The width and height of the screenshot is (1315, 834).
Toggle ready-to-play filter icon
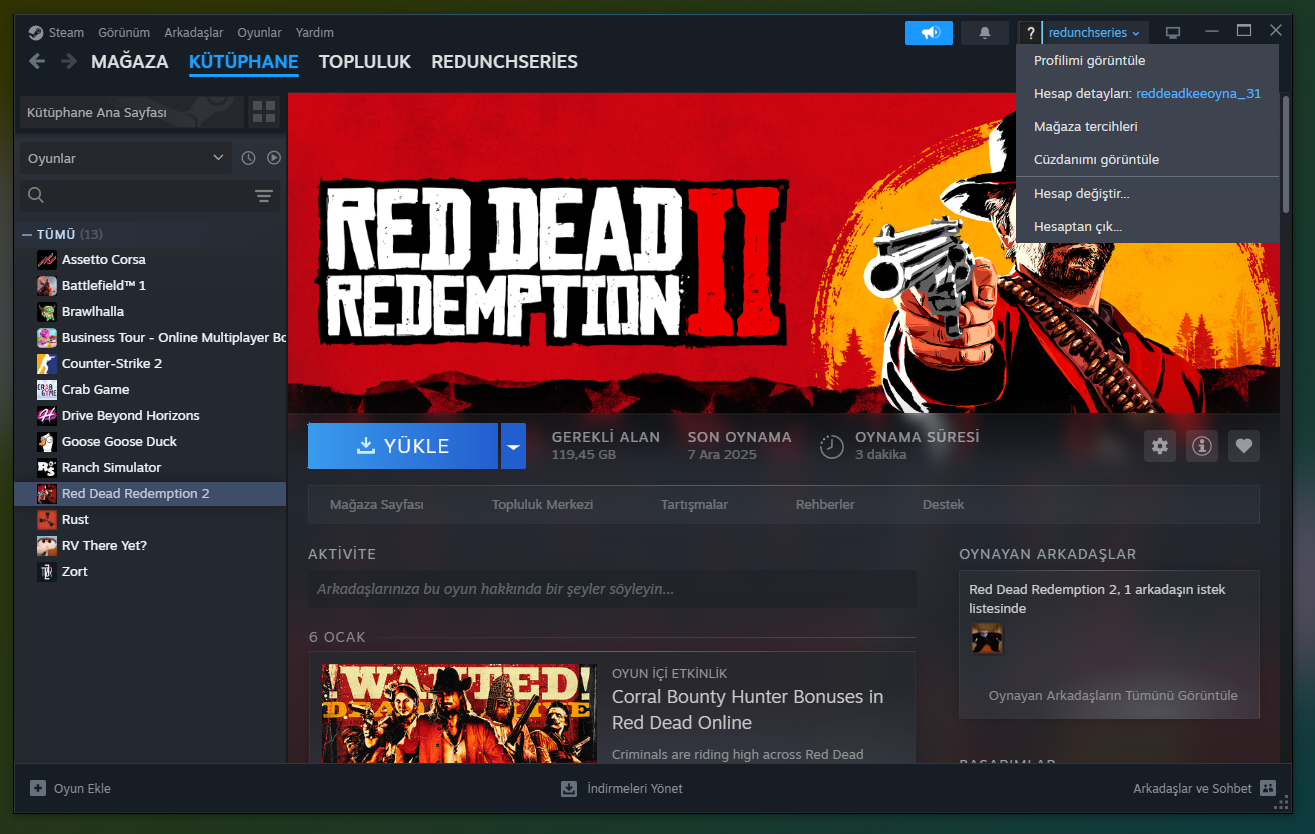(274, 158)
